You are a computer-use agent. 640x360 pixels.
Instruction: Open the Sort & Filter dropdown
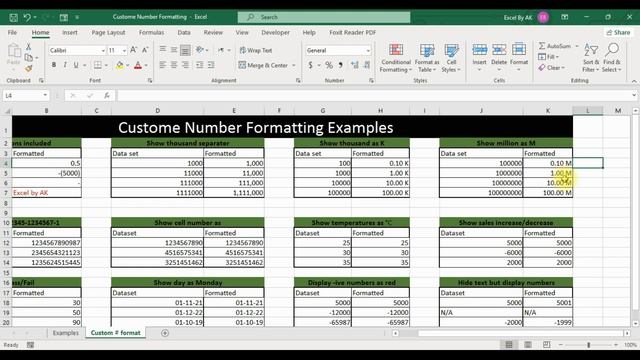click(x=591, y=58)
